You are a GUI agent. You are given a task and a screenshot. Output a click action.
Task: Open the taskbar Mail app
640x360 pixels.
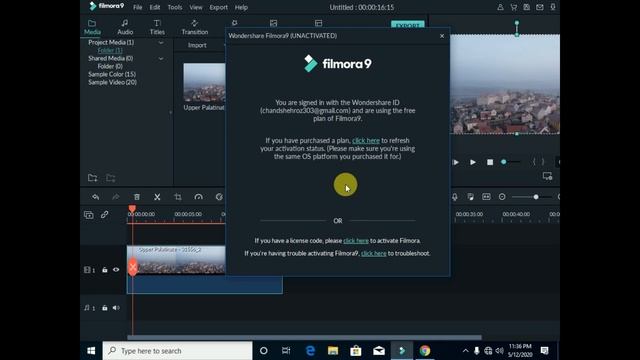379,351
